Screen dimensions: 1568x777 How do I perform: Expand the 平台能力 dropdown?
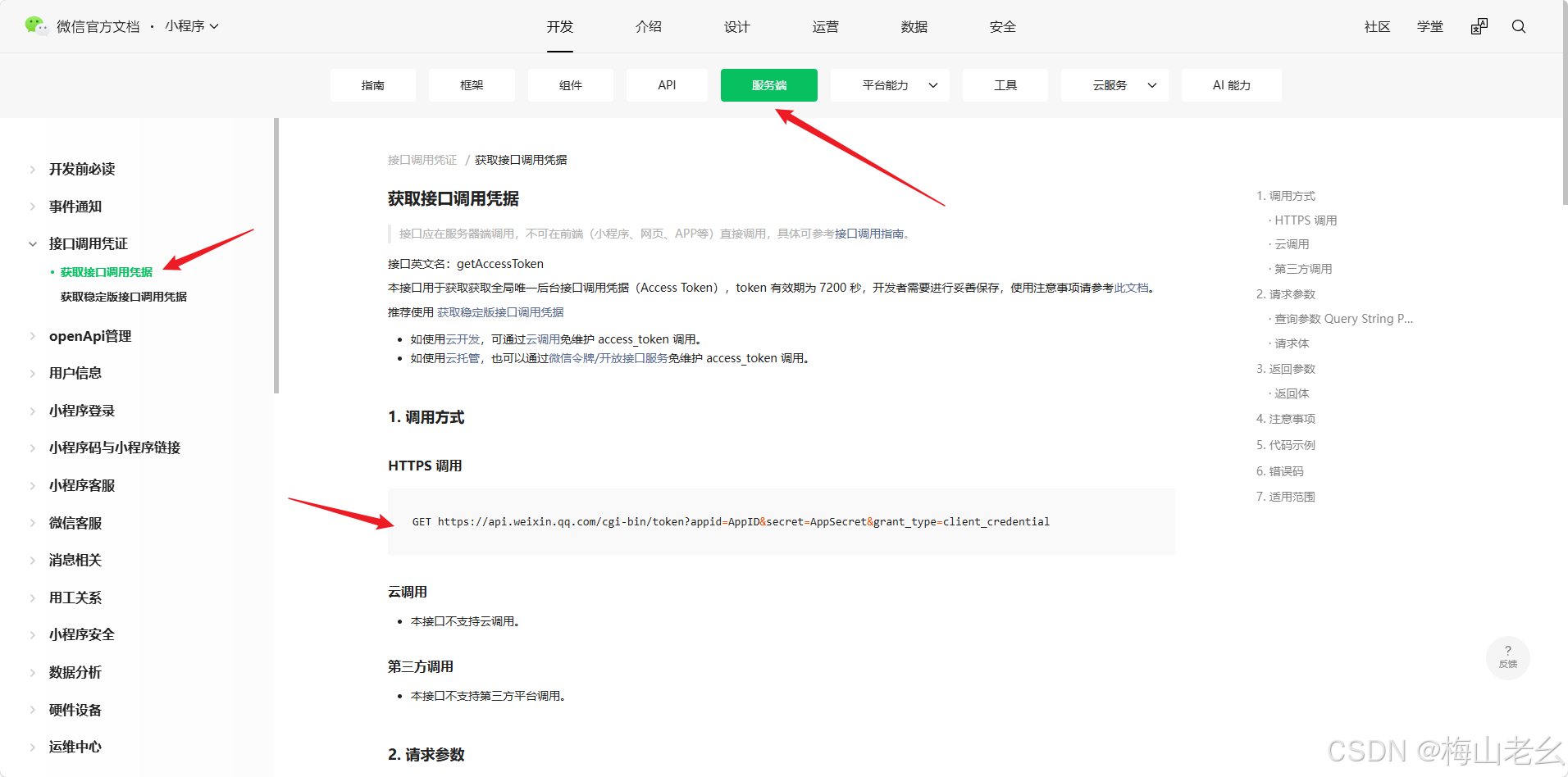click(891, 85)
